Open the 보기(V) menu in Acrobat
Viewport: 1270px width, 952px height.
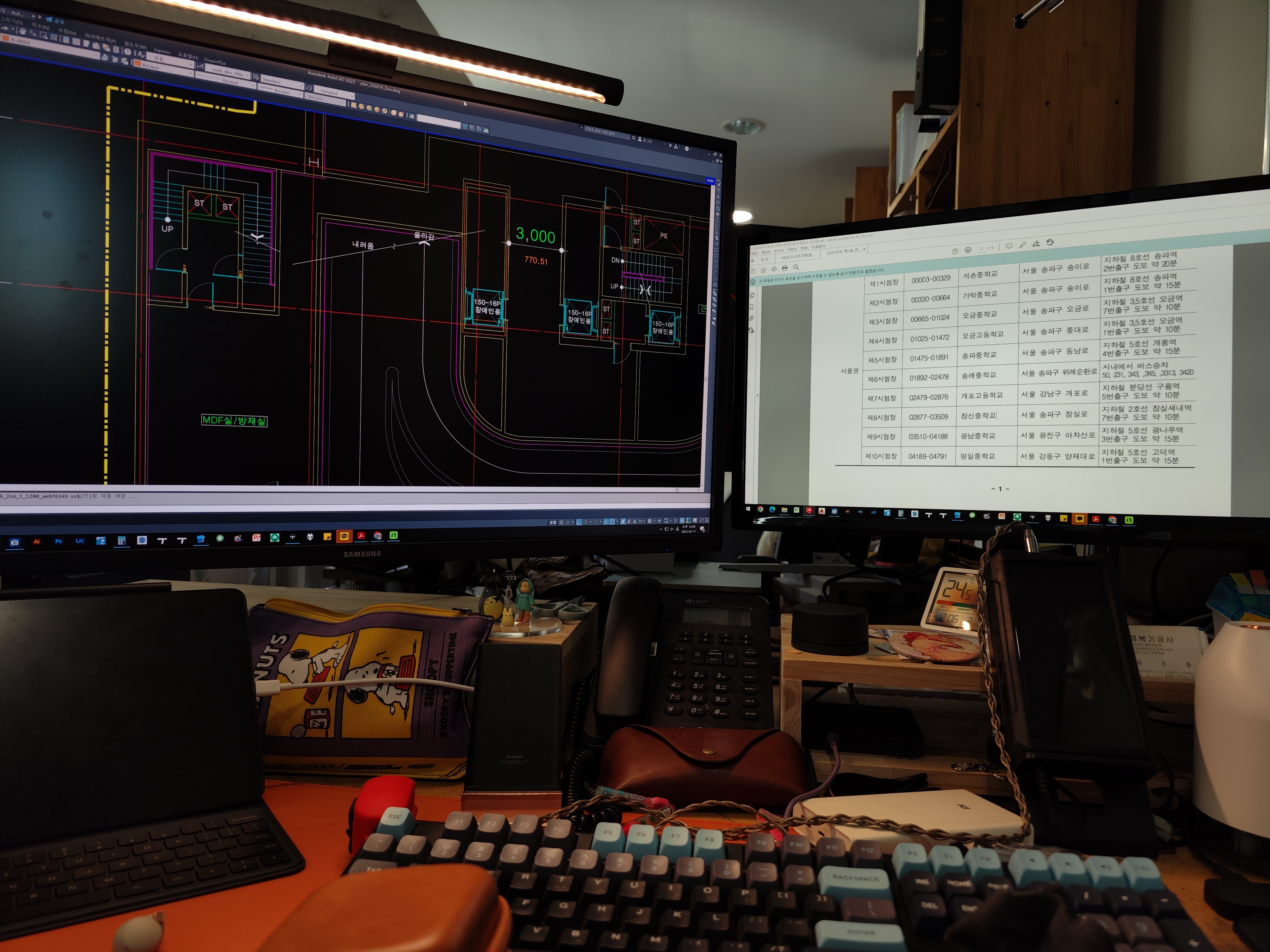tap(779, 251)
